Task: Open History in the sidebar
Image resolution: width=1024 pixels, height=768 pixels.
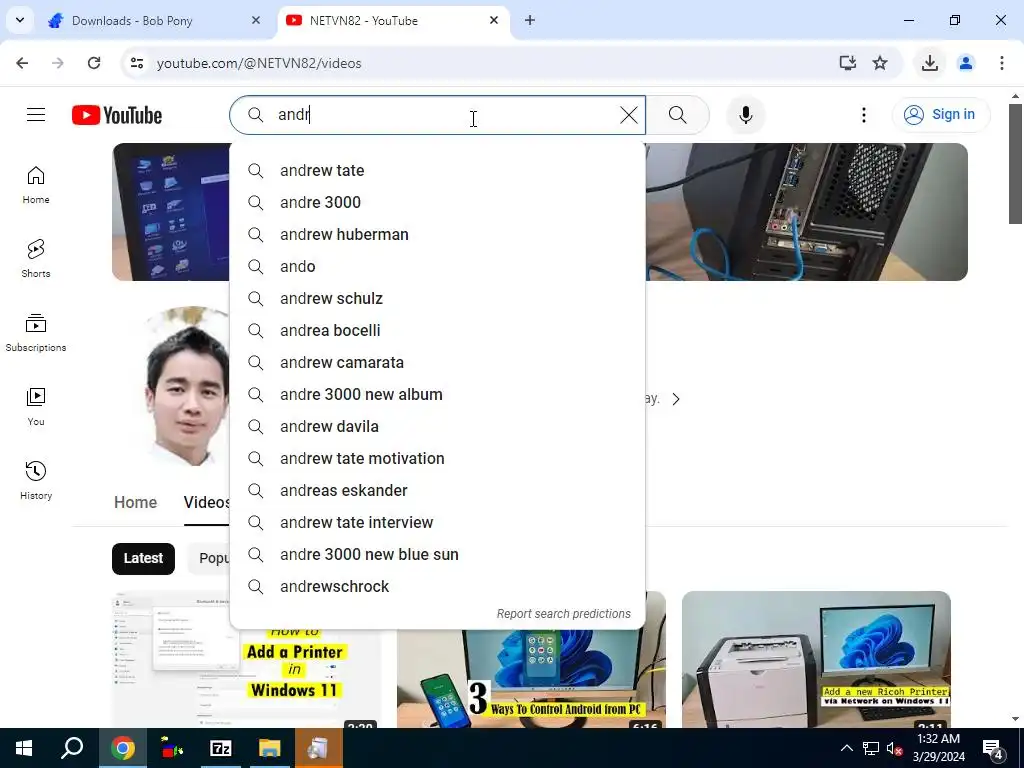Action: click(x=36, y=480)
